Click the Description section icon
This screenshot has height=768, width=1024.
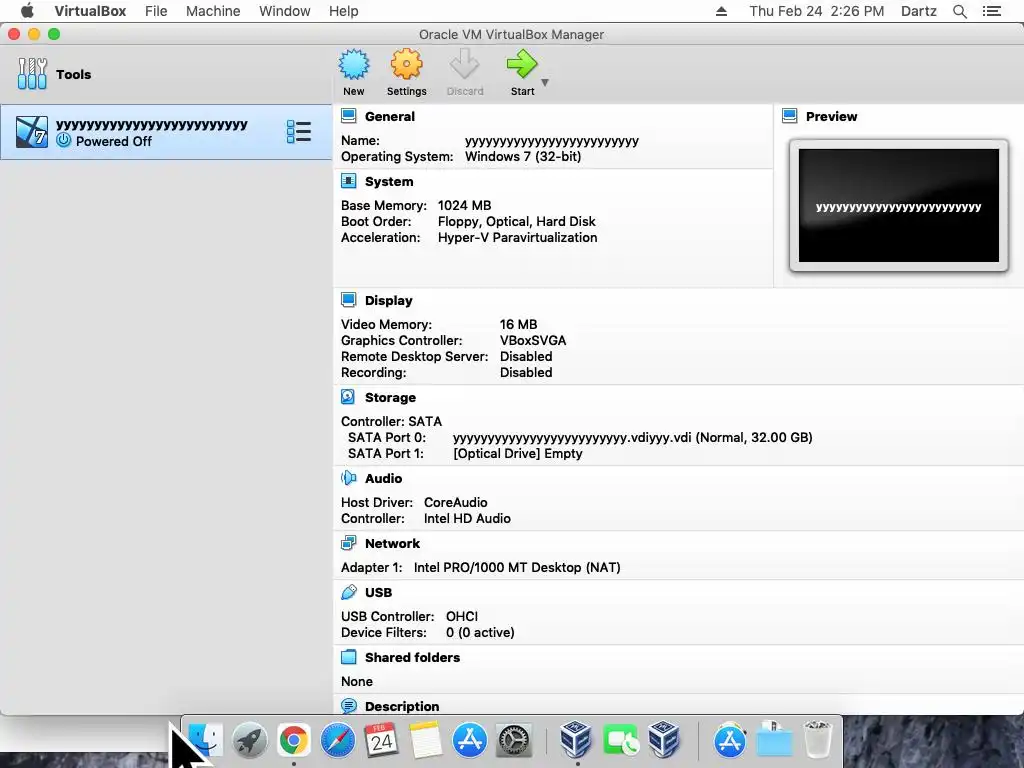349,706
